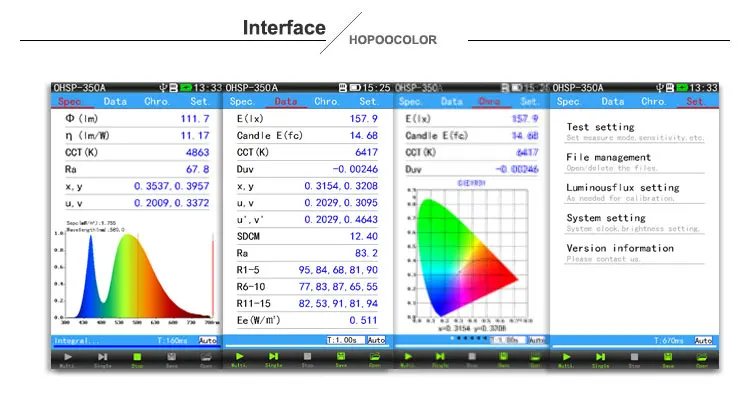This screenshot has width=750, height=396.
Task: Tap the CIE chromaticity diagram on Chro screen
Action: 469,256
